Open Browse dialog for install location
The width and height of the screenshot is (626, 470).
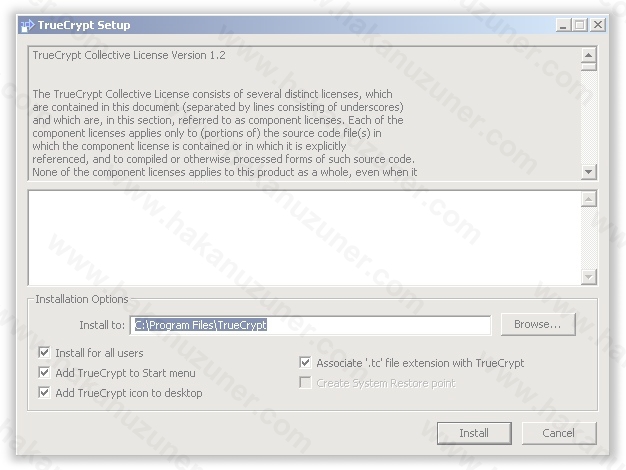[x=544, y=325]
